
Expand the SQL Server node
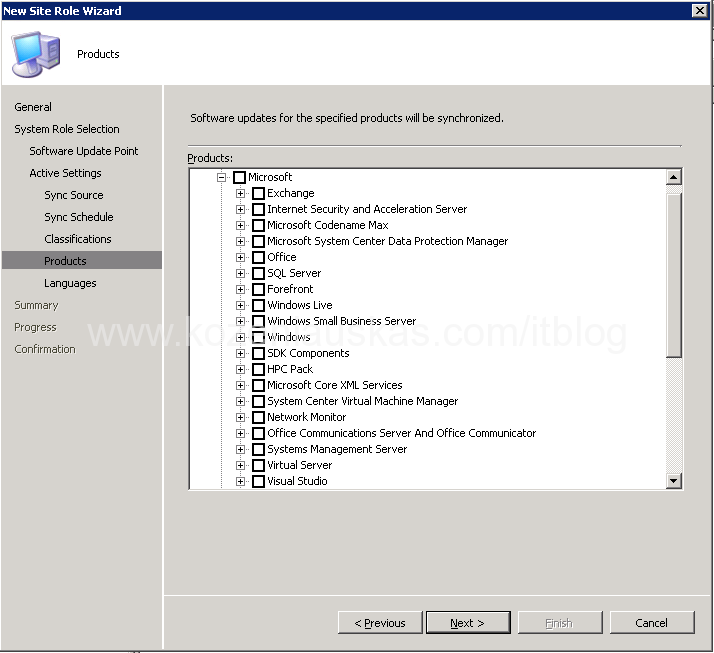point(240,273)
